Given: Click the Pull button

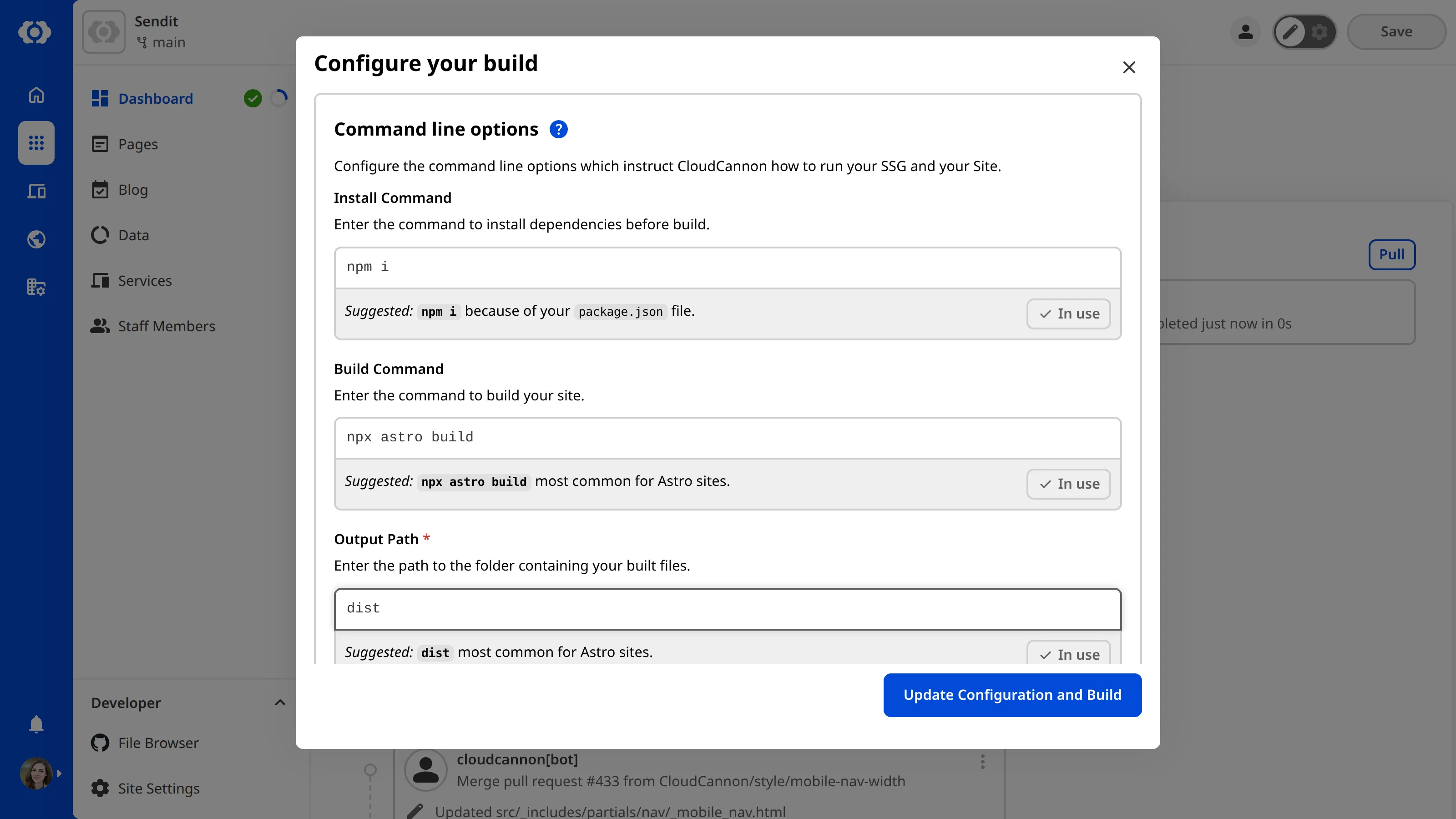Looking at the screenshot, I should (x=1391, y=254).
